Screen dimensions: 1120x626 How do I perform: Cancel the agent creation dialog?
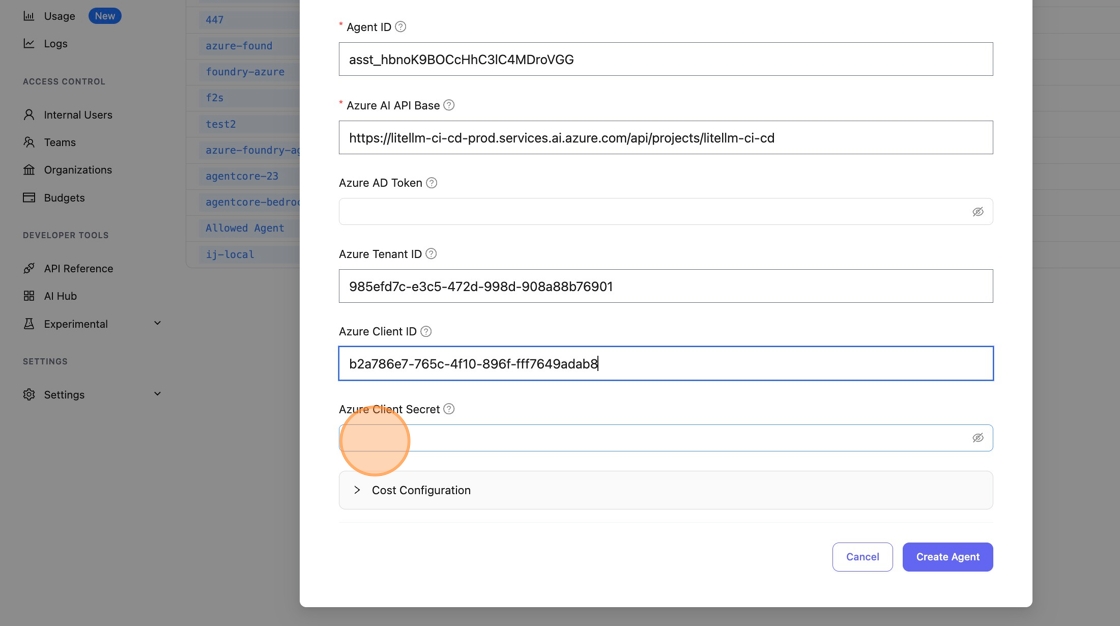click(862, 557)
